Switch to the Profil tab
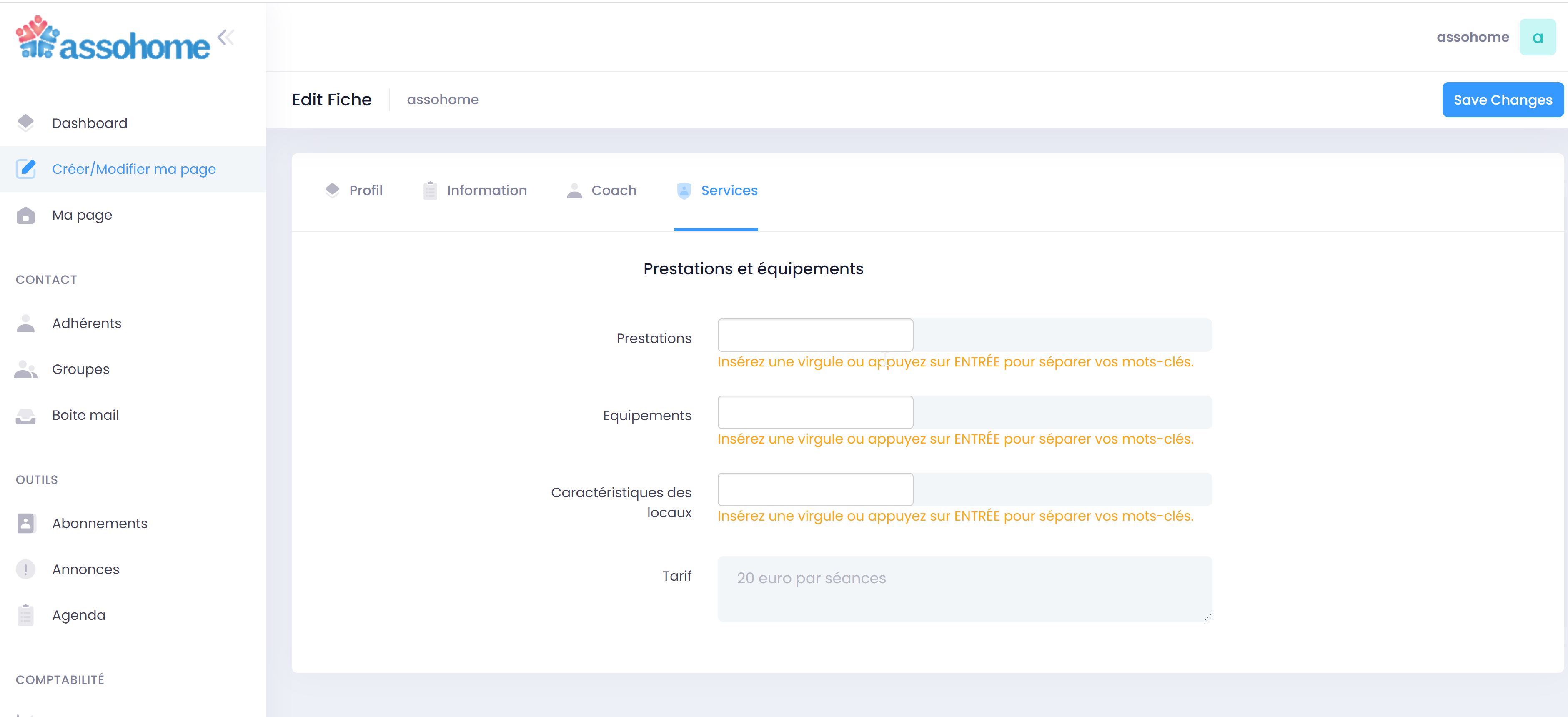 click(x=354, y=191)
